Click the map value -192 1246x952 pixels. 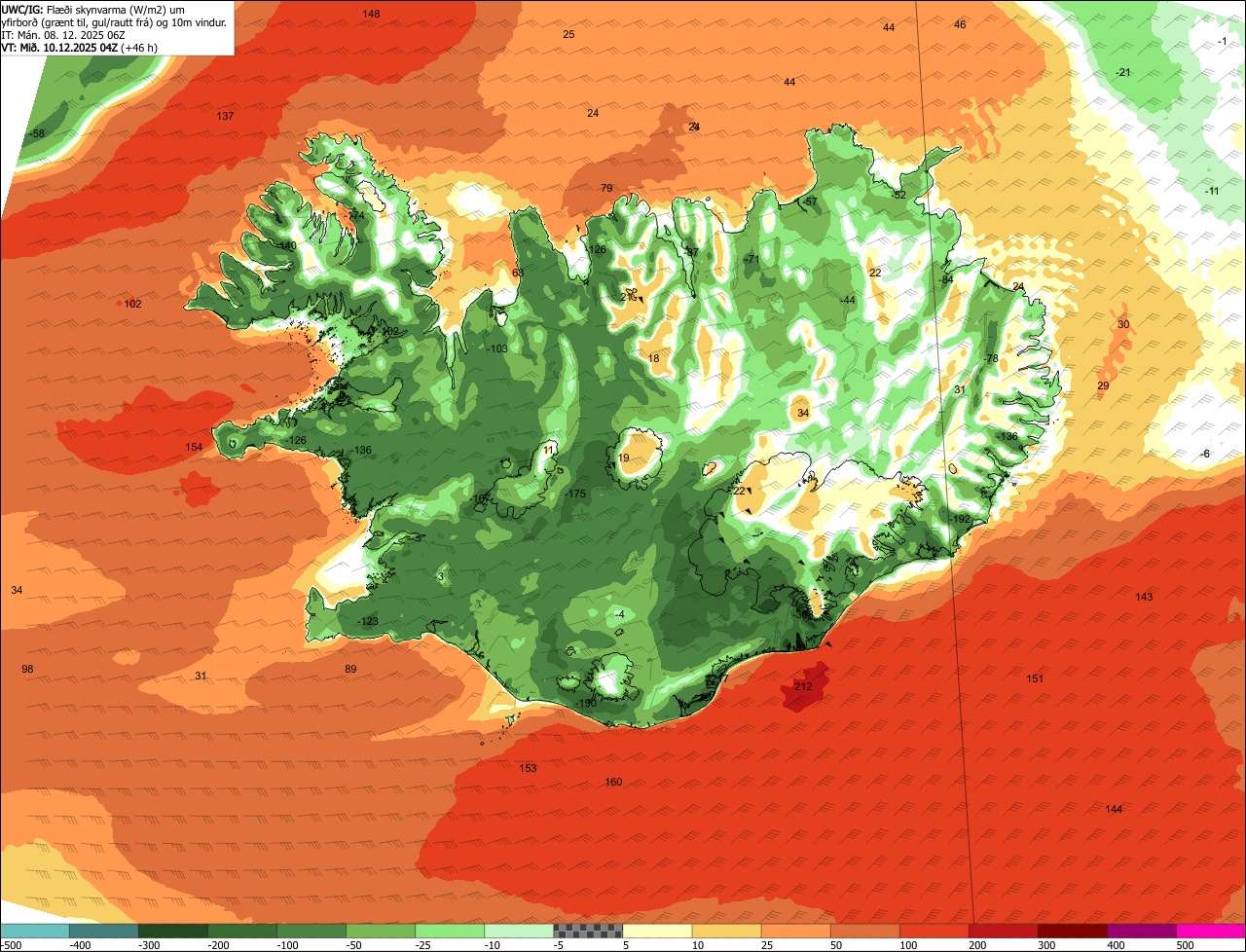pyautogui.click(x=960, y=519)
